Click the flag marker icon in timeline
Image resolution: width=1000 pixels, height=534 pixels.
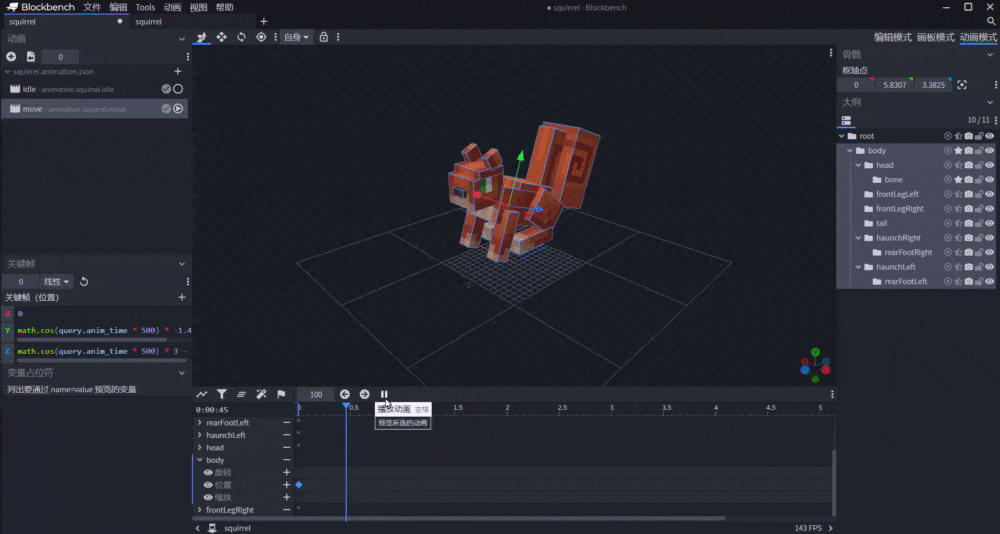[281, 394]
